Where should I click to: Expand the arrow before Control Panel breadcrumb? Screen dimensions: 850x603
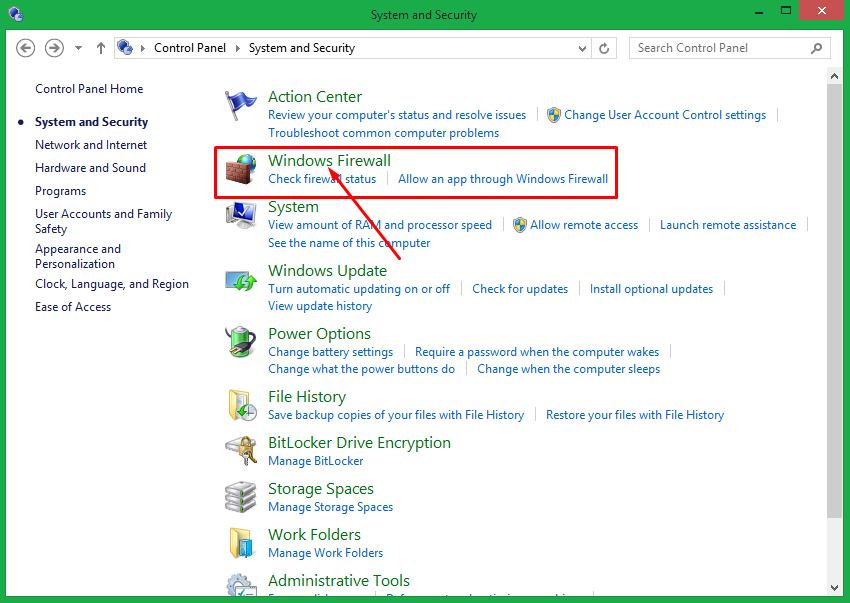[143, 48]
